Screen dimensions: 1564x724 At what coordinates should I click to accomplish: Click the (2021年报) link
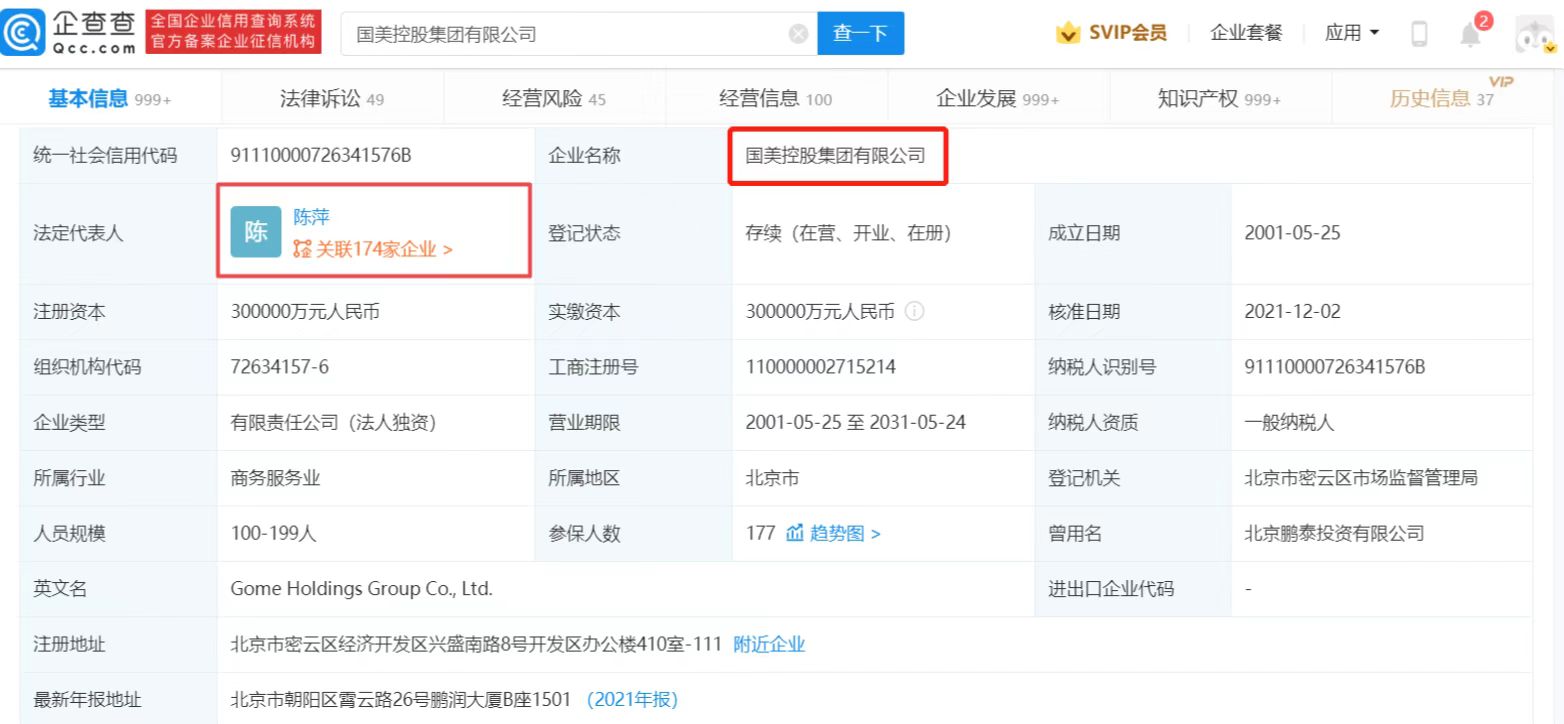[x=632, y=700]
